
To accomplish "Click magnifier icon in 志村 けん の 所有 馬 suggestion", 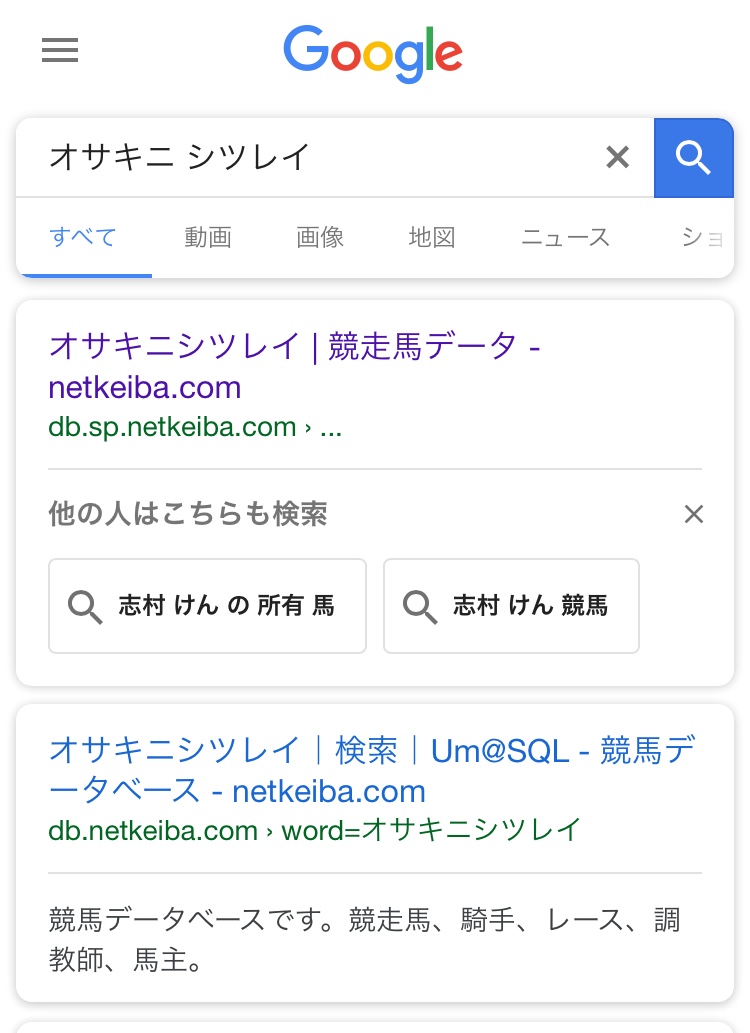I will 85,606.
